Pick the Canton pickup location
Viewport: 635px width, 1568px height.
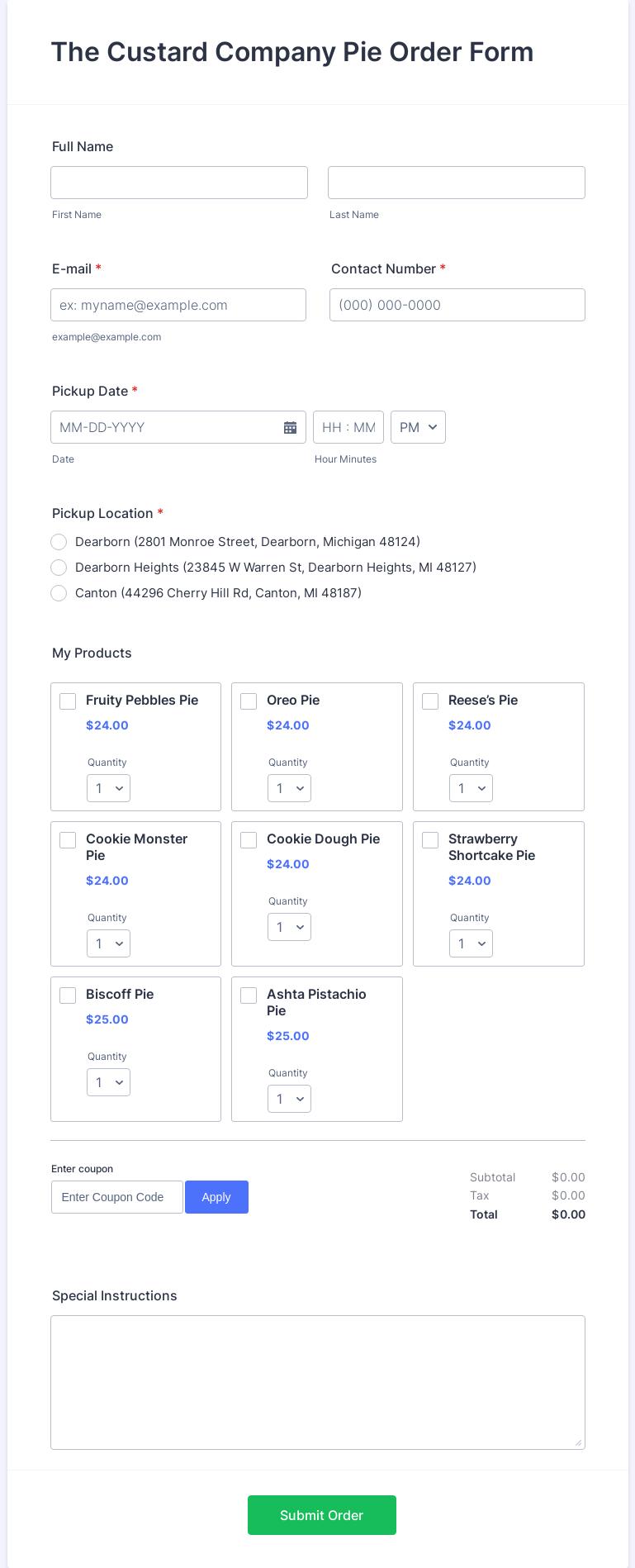pos(59,593)
